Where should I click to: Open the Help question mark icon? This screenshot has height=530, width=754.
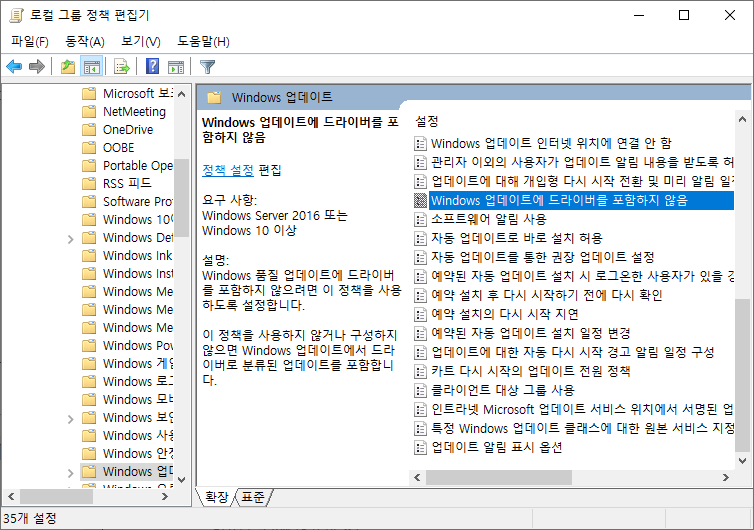(152, 66)
